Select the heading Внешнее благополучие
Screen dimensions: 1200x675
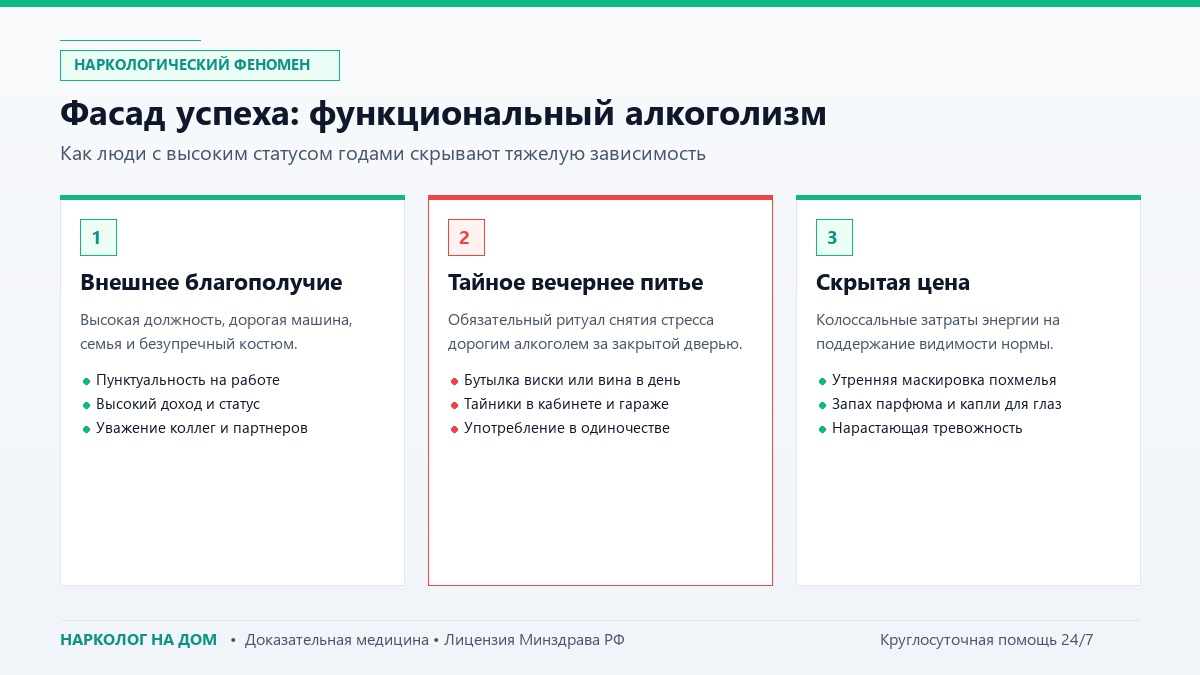click(211, 283)
